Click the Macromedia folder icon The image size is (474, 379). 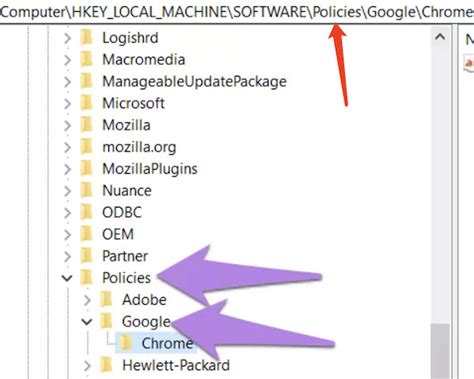[x=87, y=59]
